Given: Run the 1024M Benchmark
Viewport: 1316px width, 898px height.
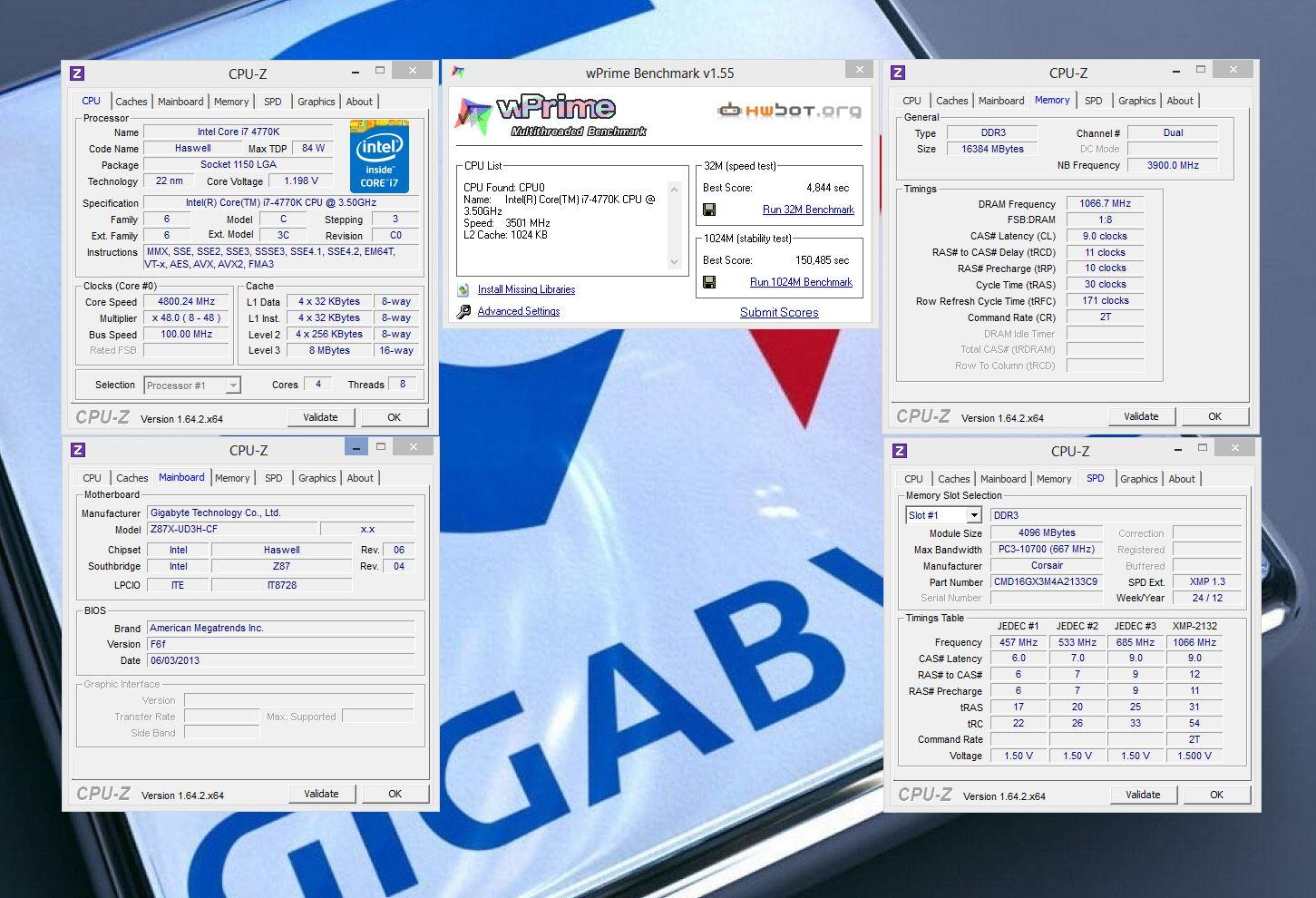Looking at the screenshot, I should [801, 282].
